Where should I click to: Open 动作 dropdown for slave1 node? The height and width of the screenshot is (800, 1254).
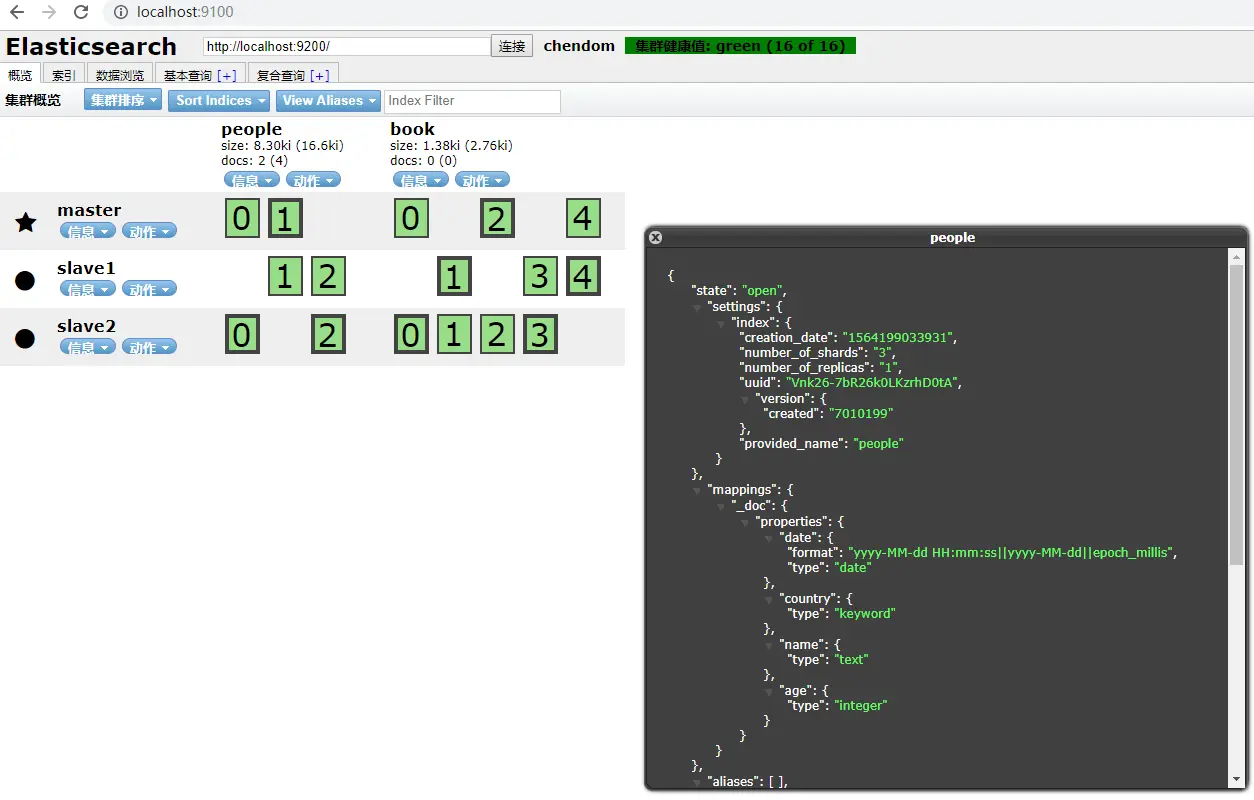coord(149,289)
